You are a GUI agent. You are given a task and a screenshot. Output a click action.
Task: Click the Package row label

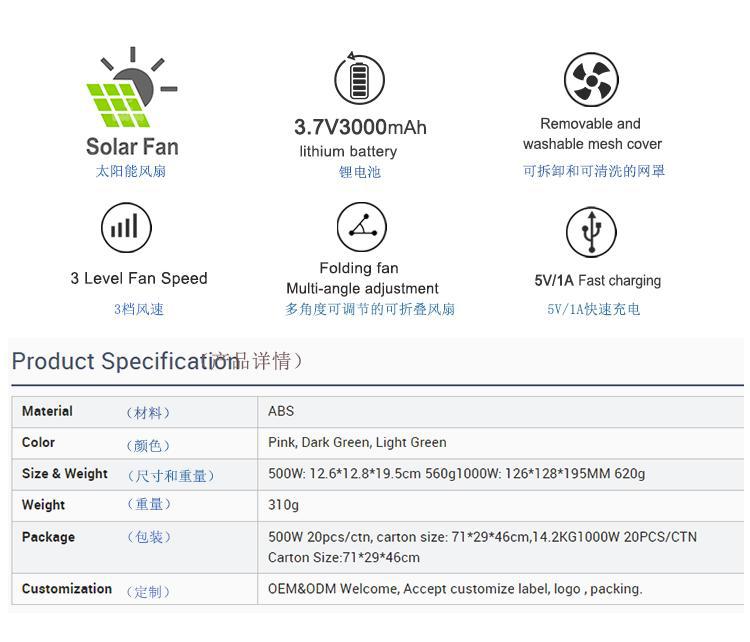[48, 537]
